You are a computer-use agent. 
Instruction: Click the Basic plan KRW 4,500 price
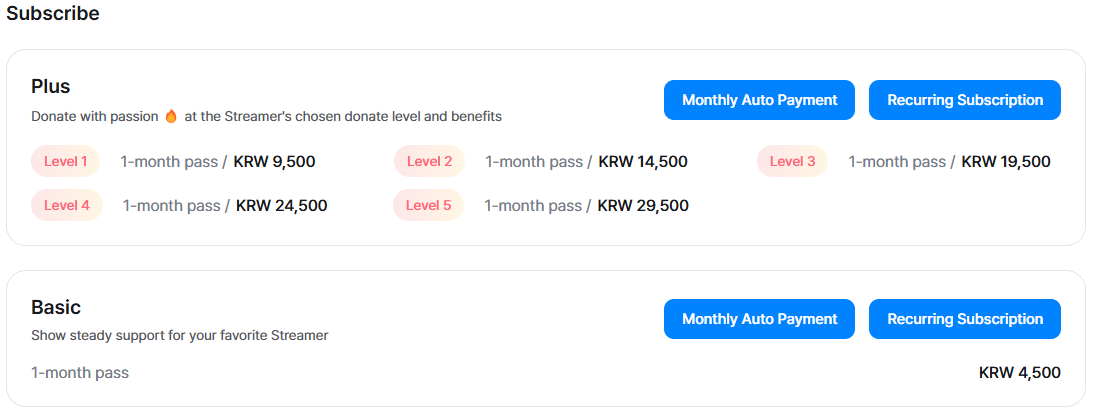[1019, 373]
